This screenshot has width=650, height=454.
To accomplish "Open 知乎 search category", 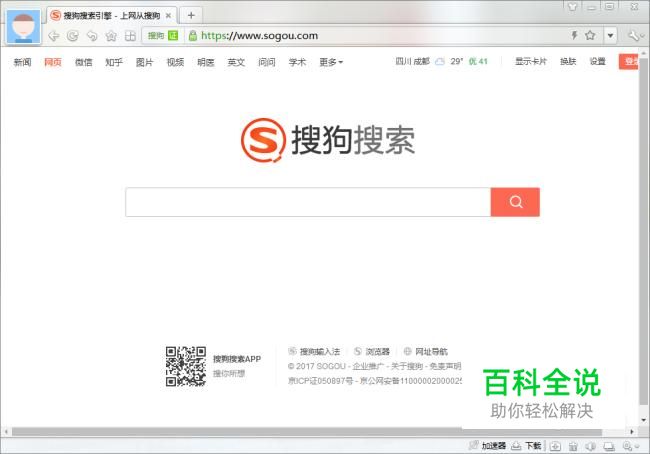I will pos(114,62).
